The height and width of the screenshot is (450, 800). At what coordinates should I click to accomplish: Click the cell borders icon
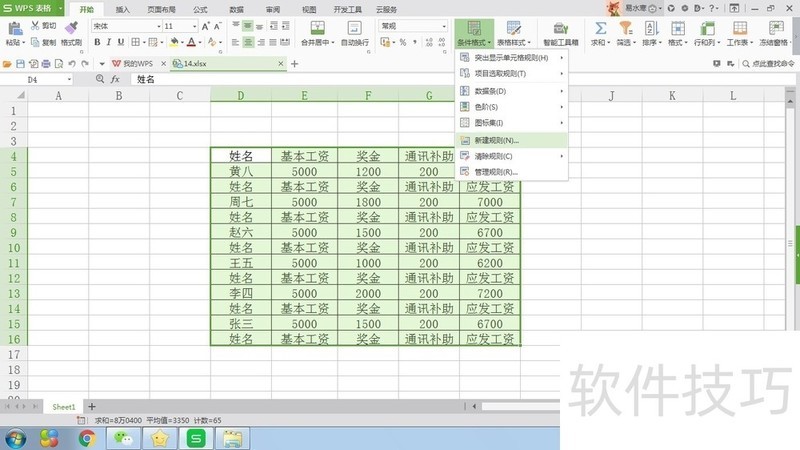click(135, 42)
